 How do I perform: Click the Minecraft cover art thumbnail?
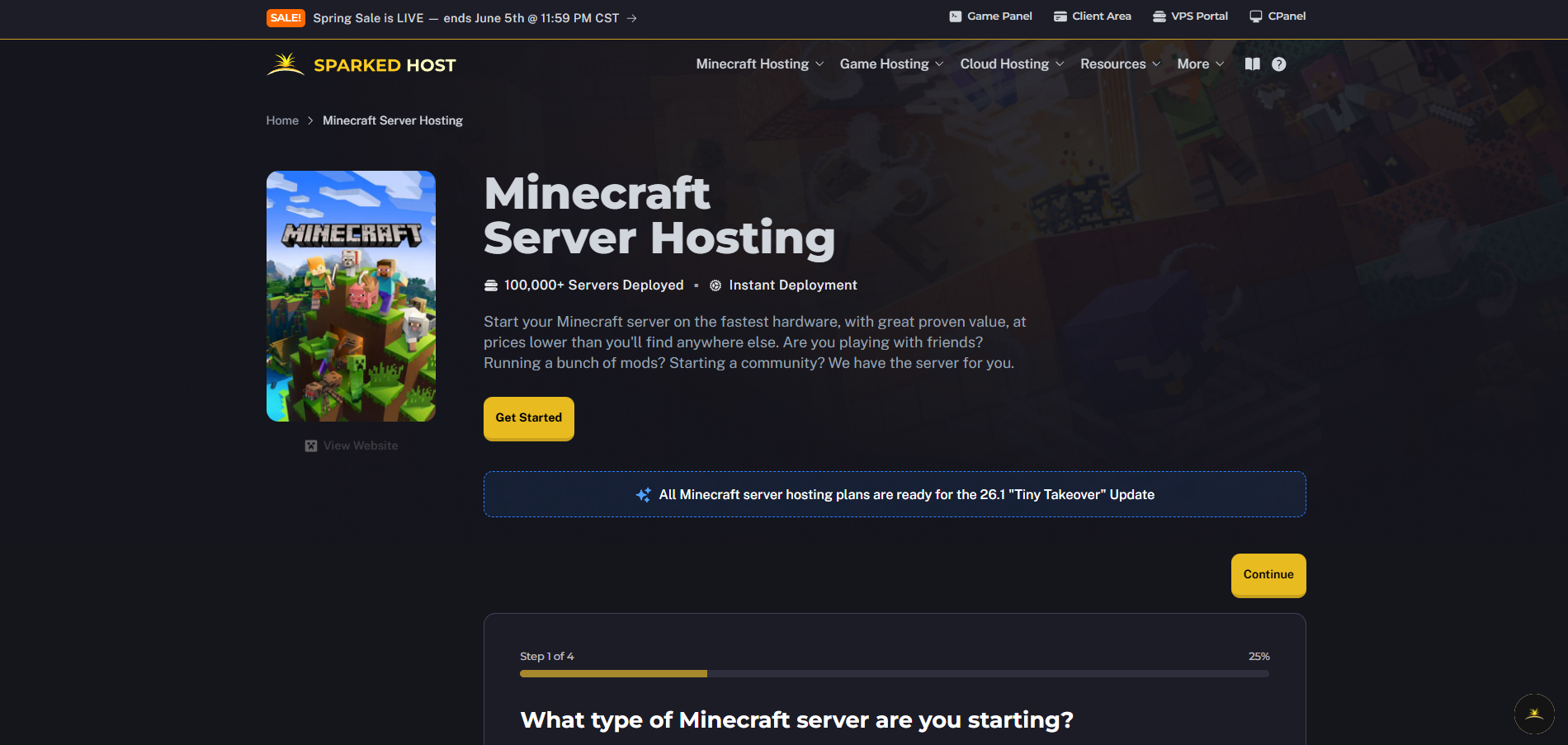(351, 296)
